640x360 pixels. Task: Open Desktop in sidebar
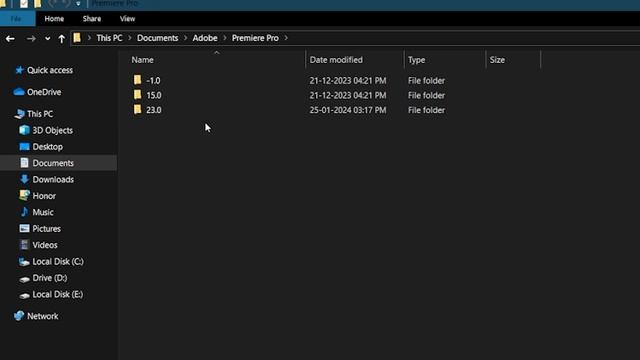click(48, 147)
